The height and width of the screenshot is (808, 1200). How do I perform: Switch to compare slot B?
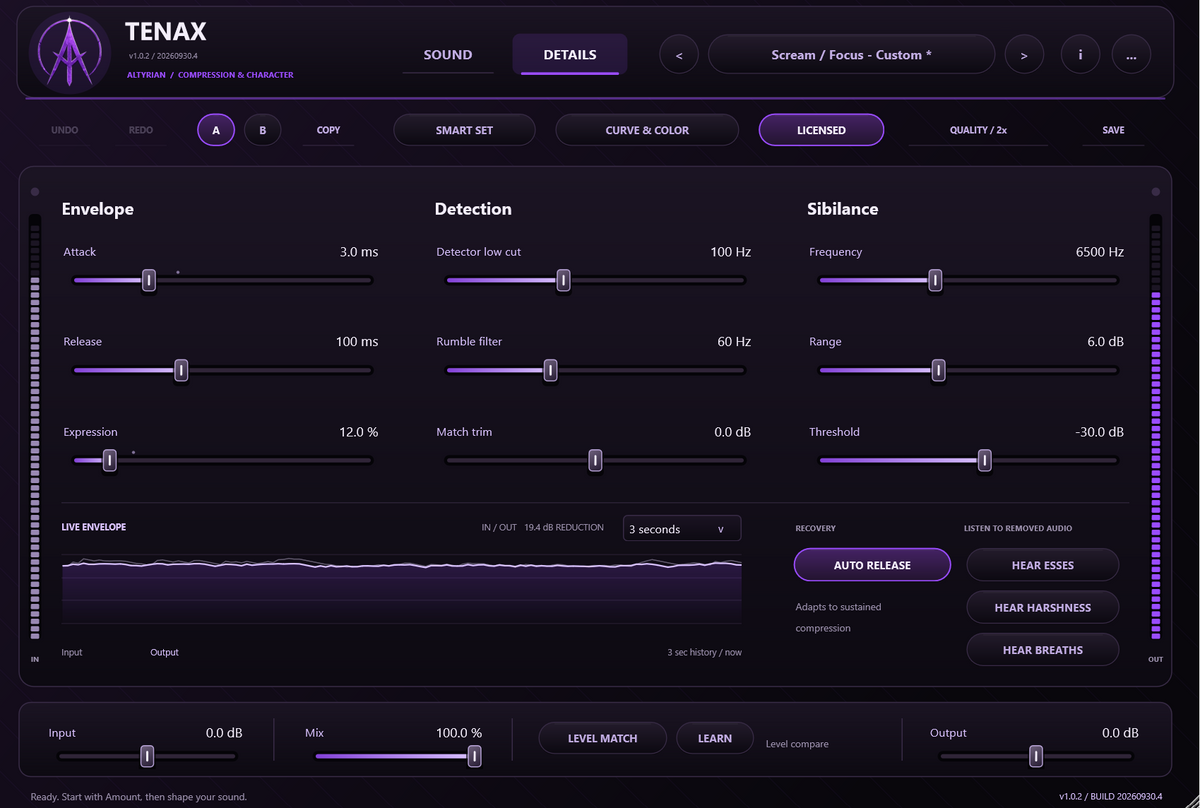pos(263,130)
